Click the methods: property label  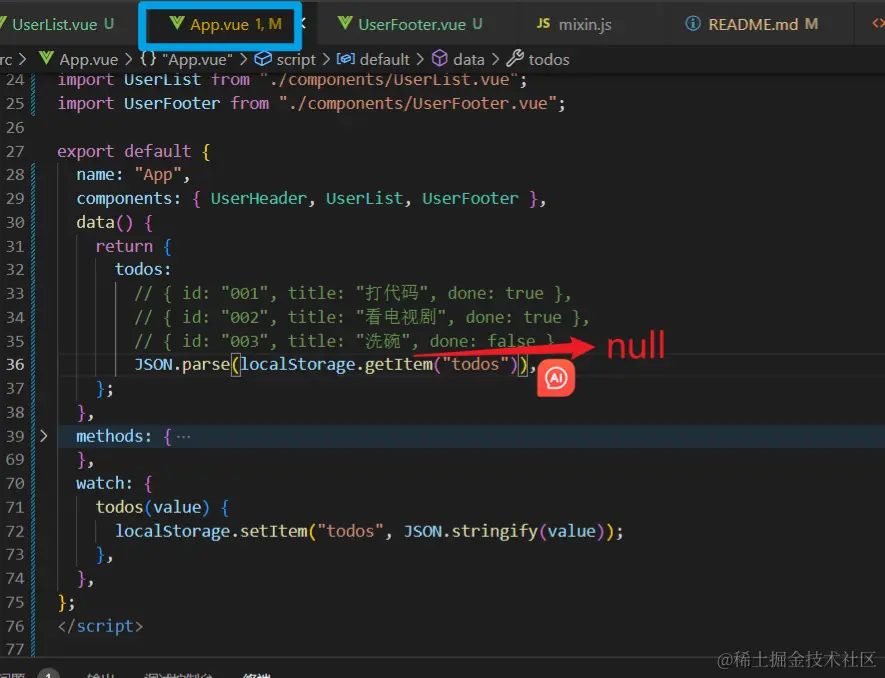(114, 436)
